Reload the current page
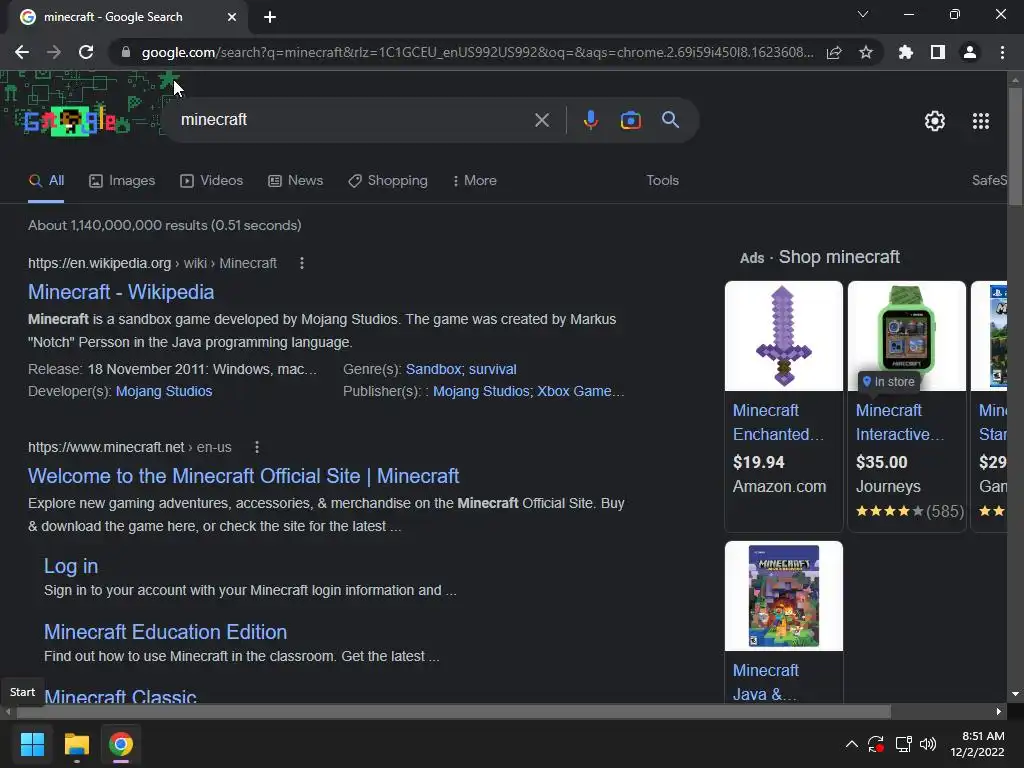This screenshot has height=768, width=1024. pos(86,52)
